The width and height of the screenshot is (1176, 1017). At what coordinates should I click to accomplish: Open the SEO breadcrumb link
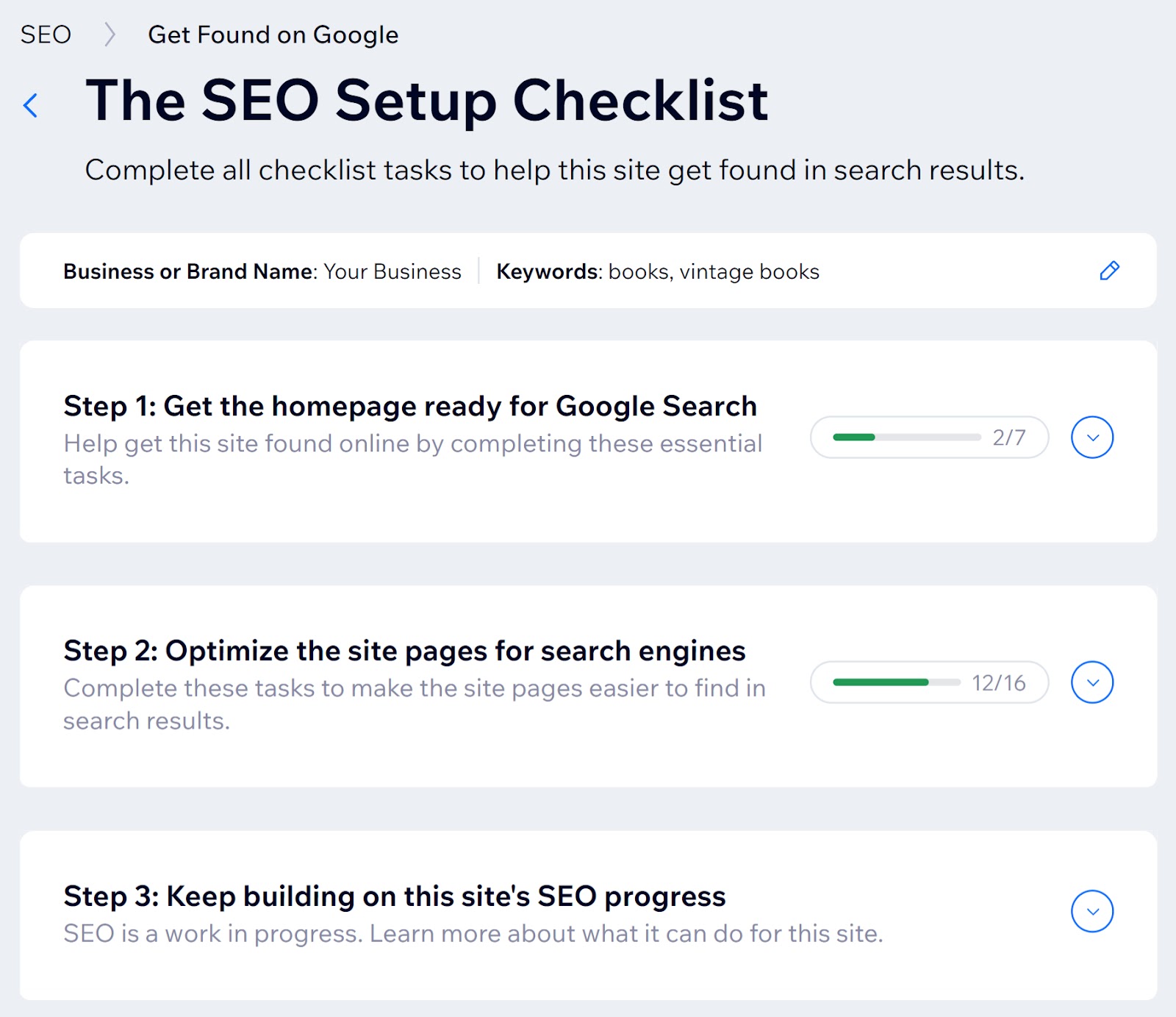click(x=46, y=34)
